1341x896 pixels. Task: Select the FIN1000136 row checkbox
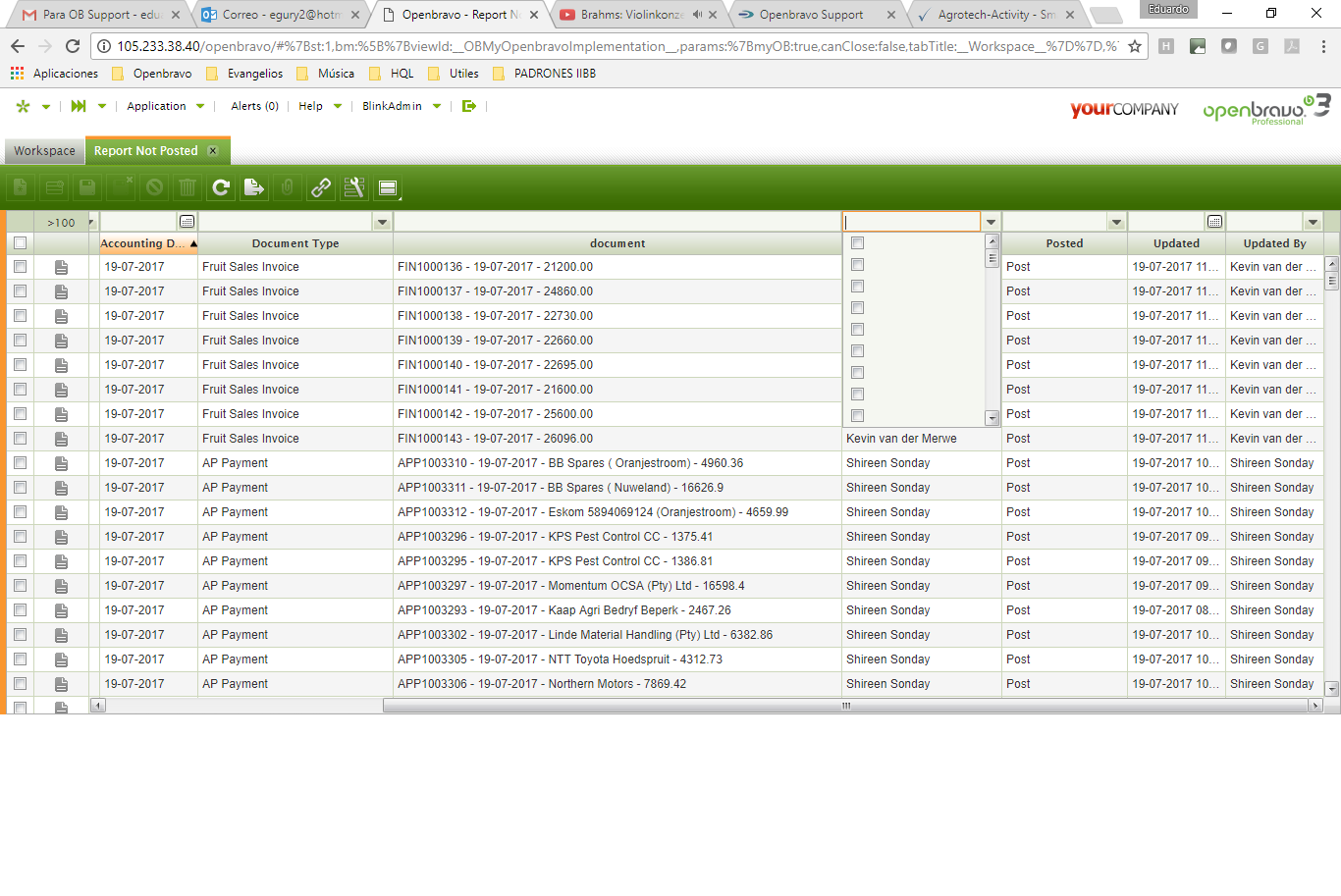(x=20, y=267)
